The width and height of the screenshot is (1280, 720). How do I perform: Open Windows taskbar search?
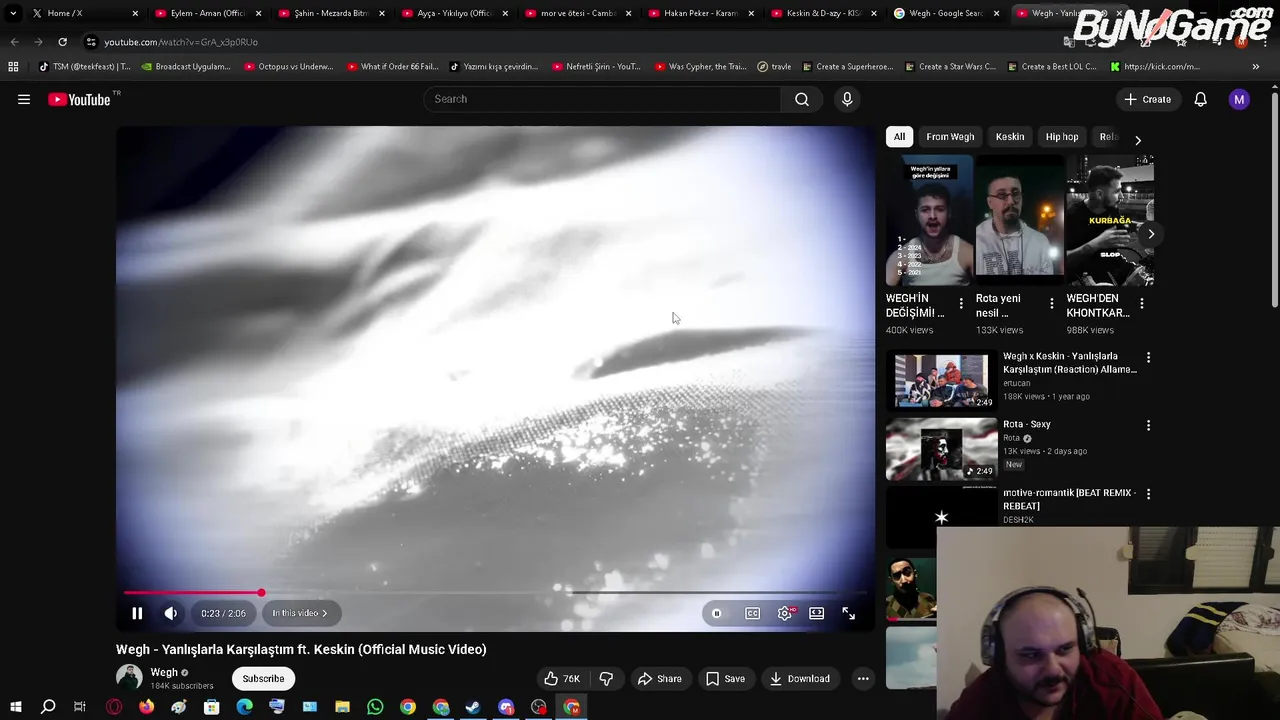(x=48, y=707)
